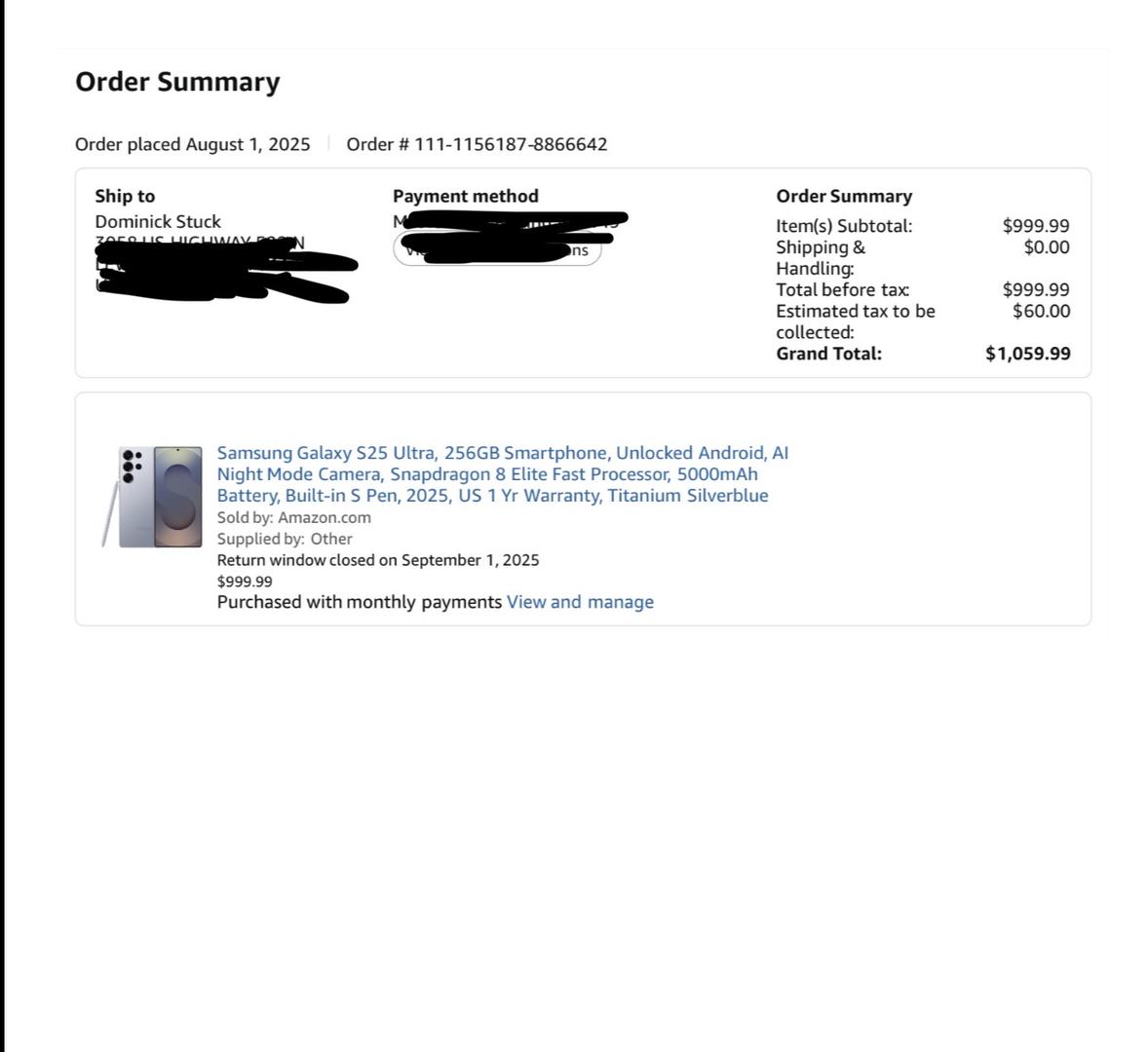Screen dimensions: 1148x1052
Task: Click the Payment method heading
Action: pos(466,196)
